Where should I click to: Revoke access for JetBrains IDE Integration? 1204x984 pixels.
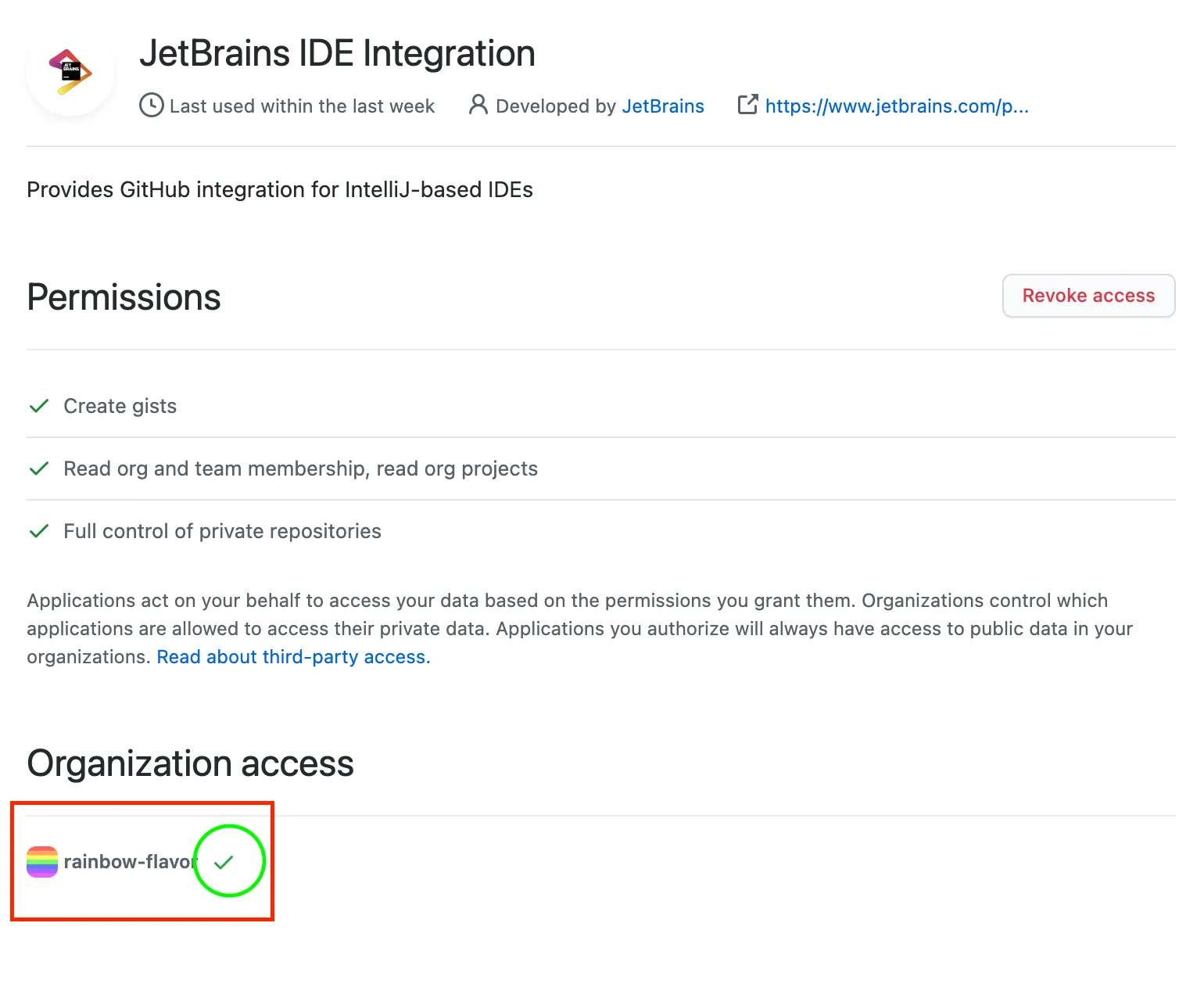coord(1088,296)
